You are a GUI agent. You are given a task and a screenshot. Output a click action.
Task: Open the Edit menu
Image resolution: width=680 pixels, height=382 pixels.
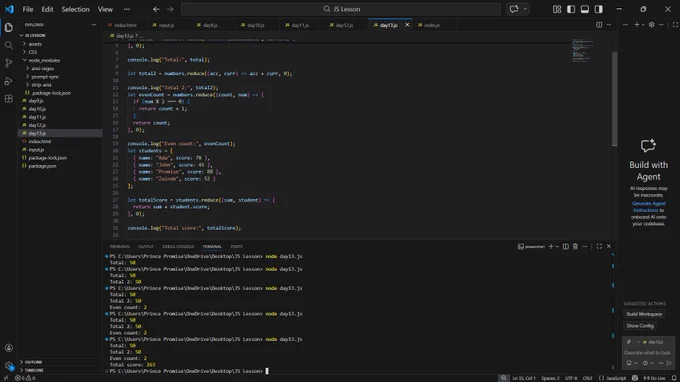pyautogui.click(x=47, y=9)
